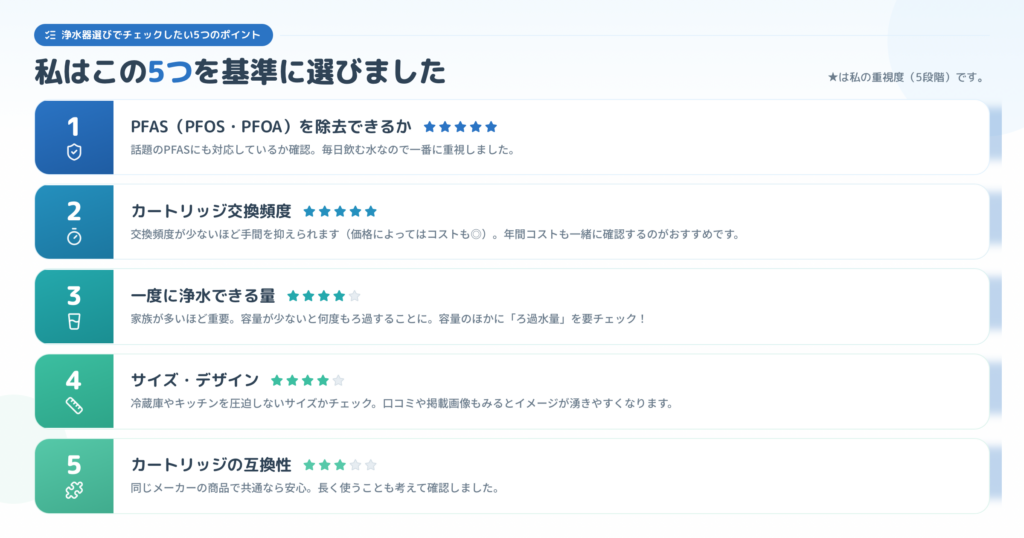1024x538 pixels.
Task: Open the PFAS（PFOS・PFOA）を除去できるか heading
Action: point(271,126)
